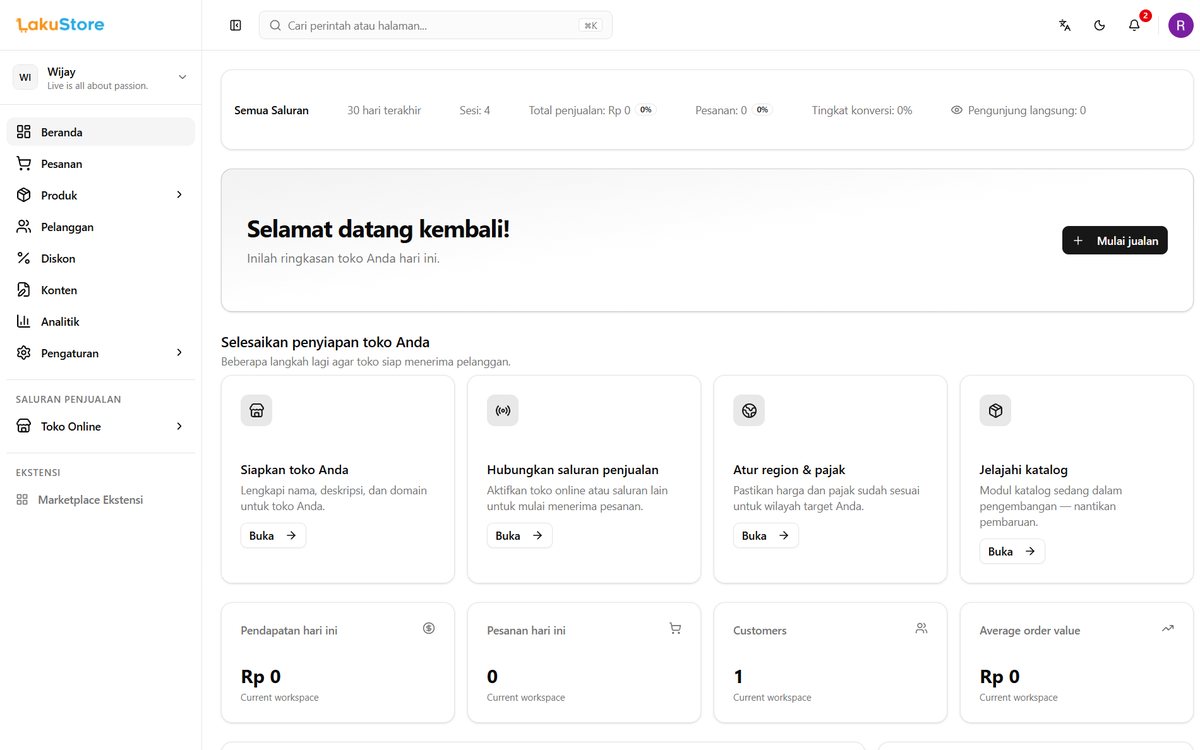
Task: Click the Pelanggan people icon
Action: coord(24,227)
